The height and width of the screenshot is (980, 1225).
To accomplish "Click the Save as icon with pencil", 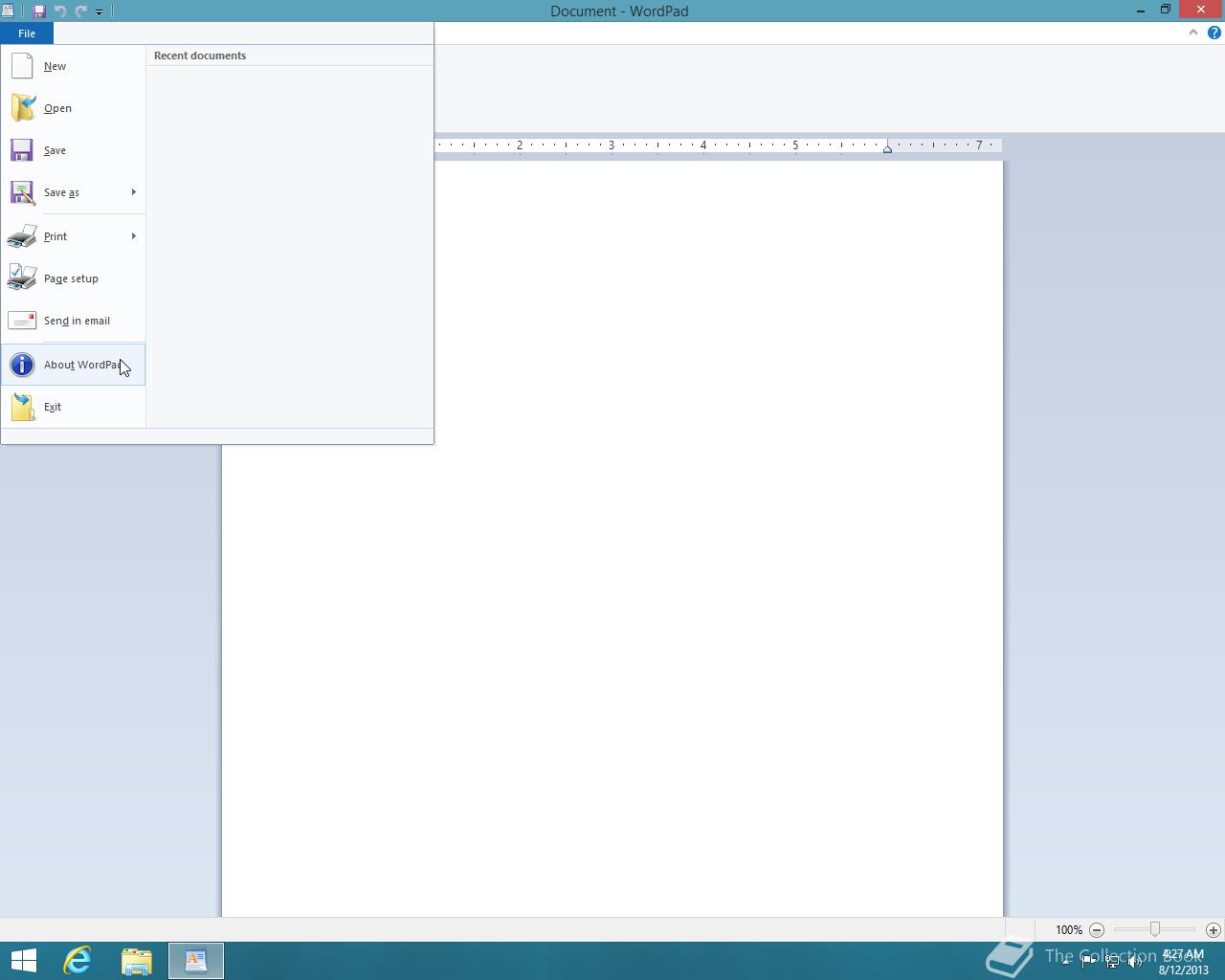I will pyautogui.click(x=22, y=192).
